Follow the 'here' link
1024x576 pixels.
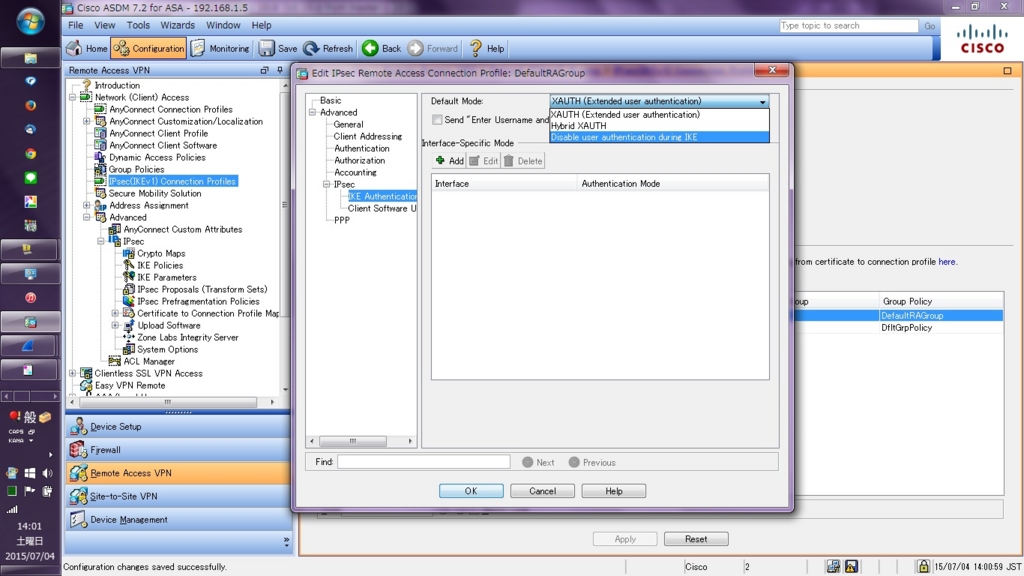[946, 262]
